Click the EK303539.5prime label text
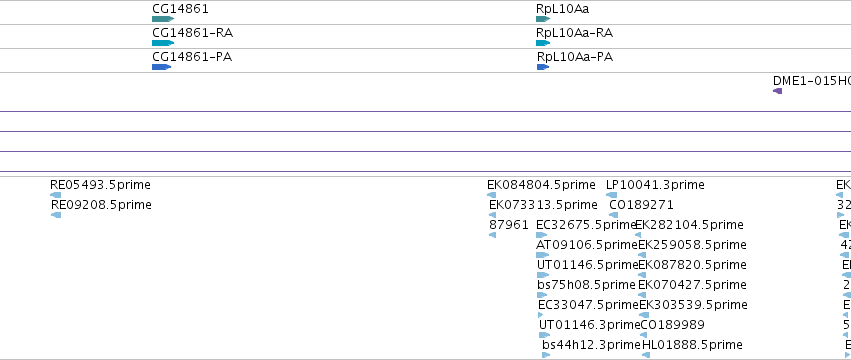The width and height of the screenshot is (851, 360). [694, 305]
